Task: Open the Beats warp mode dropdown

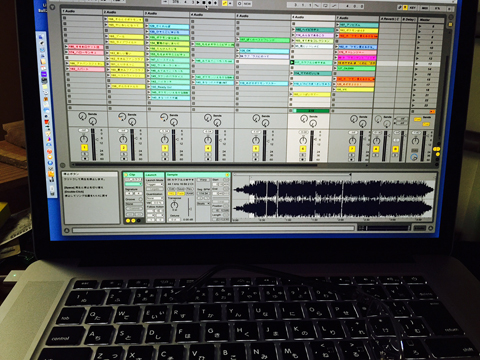Action: click(x=203, y=204)
